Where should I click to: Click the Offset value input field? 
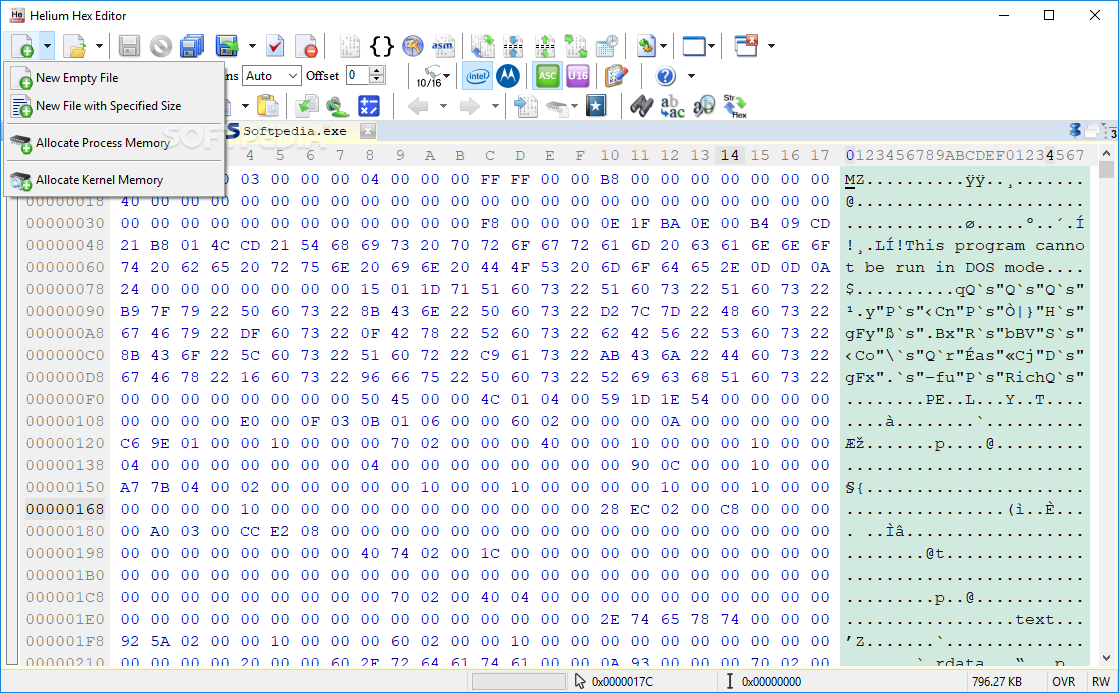click(x=358, y=76)
